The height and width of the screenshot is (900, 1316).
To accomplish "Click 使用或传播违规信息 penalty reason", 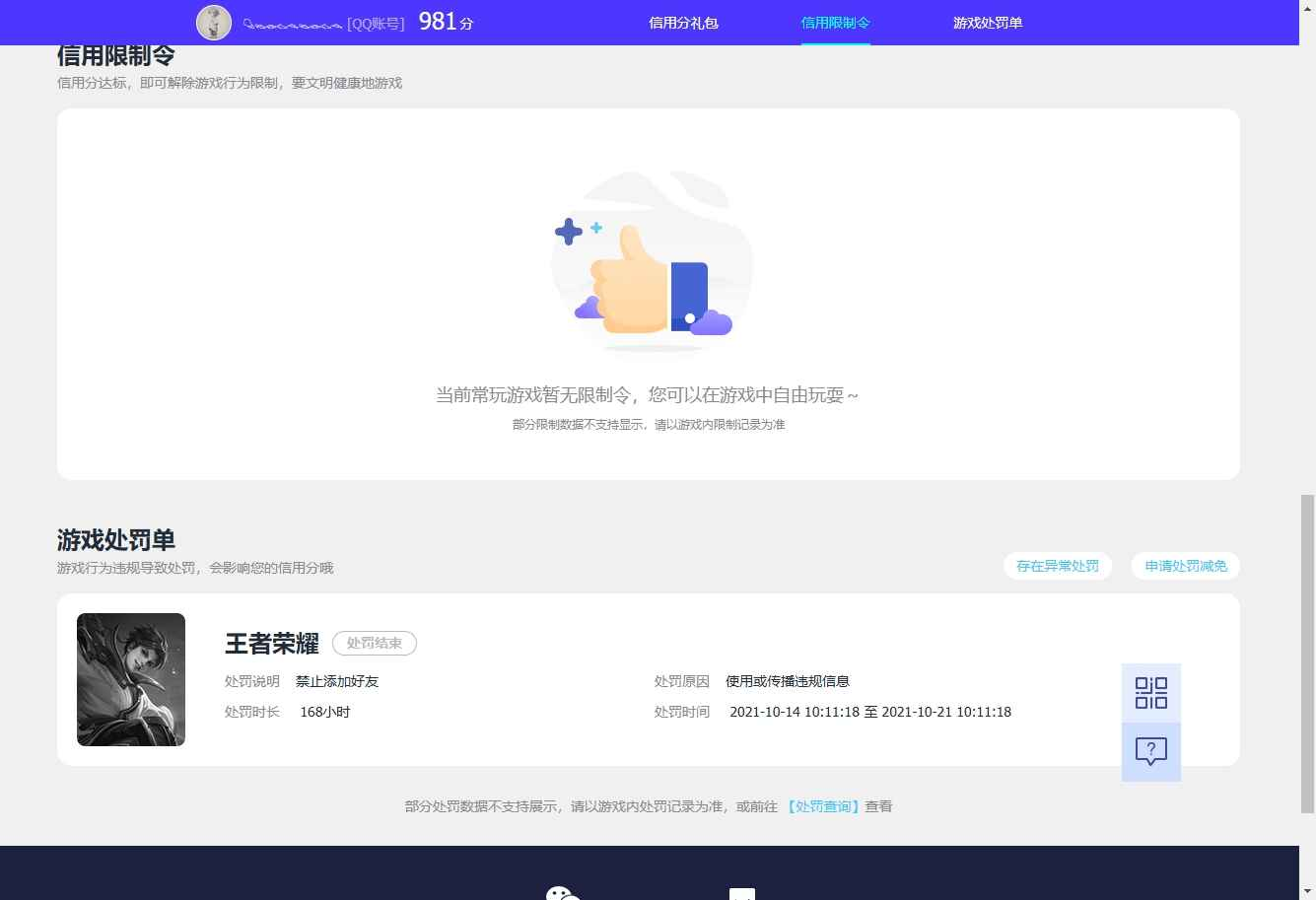I will coord(788,681).
